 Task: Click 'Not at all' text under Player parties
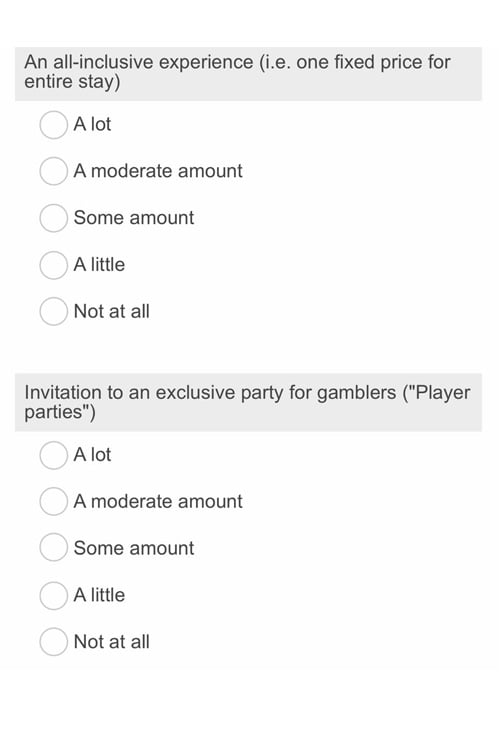111,642
